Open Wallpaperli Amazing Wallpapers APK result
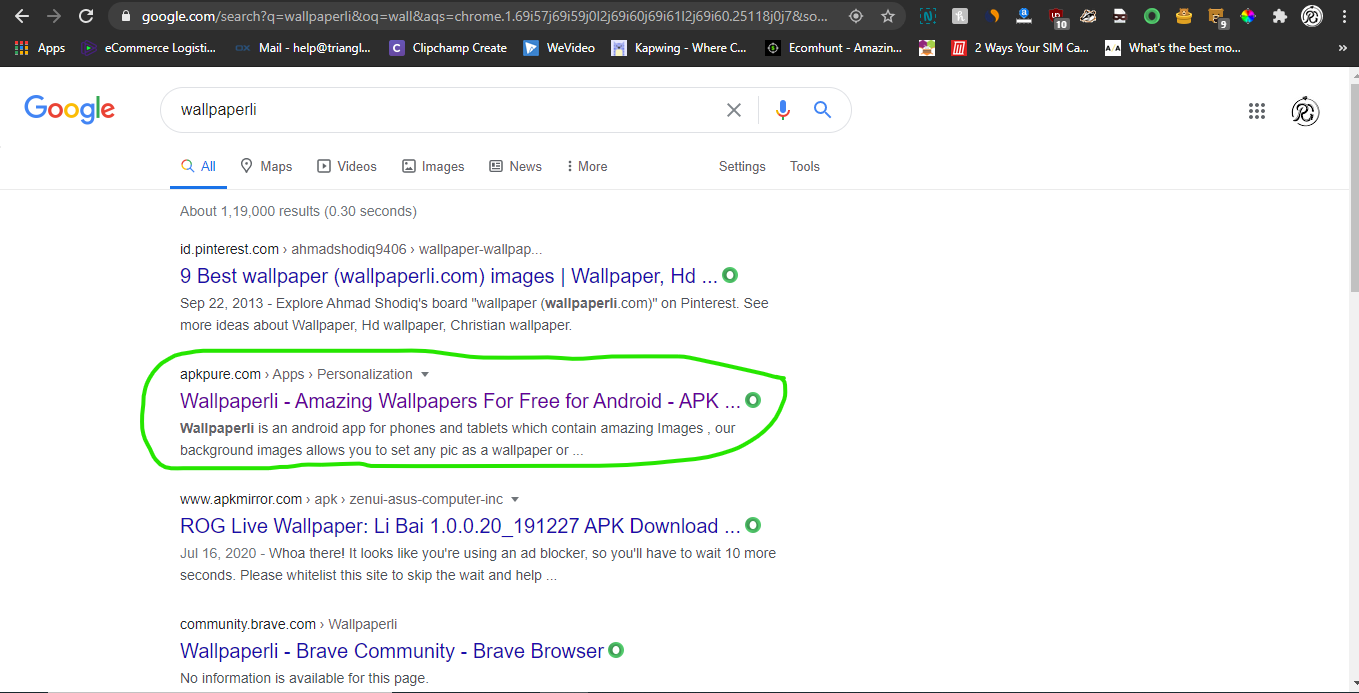This screenshot has width=1359, height=693. [460, 401]
